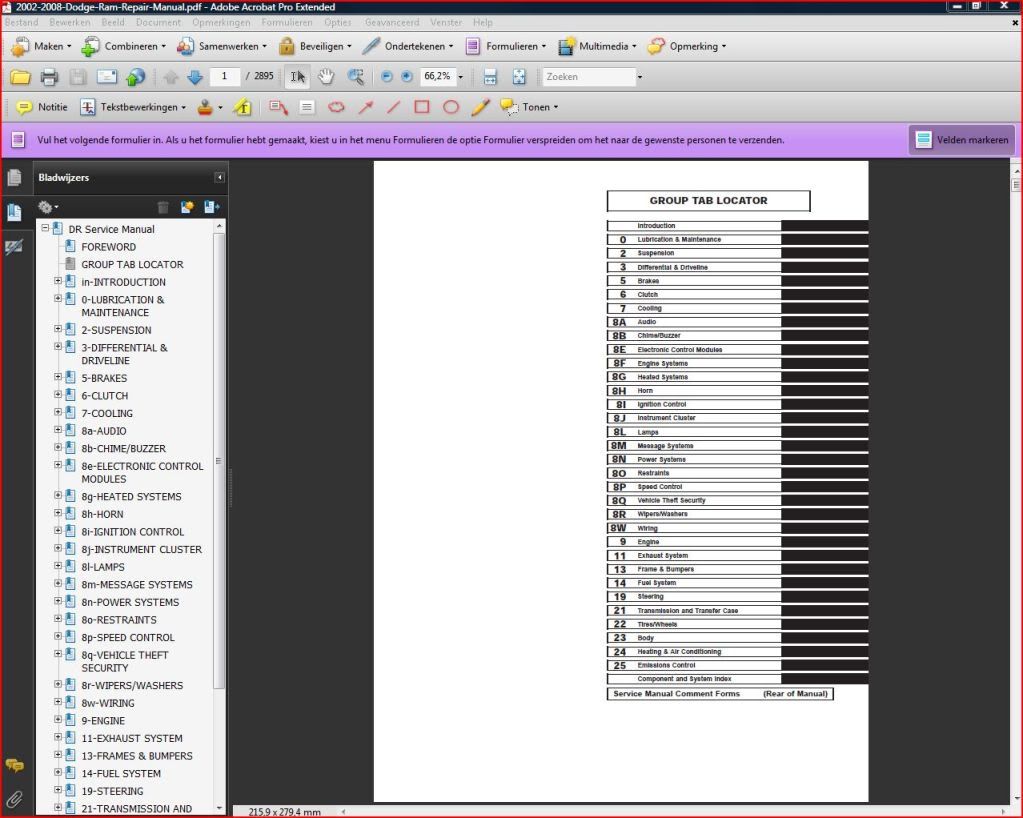Viewport: 1023px width, 818px height.
Task: Select the text Select tool
Action: click(298, 77)
